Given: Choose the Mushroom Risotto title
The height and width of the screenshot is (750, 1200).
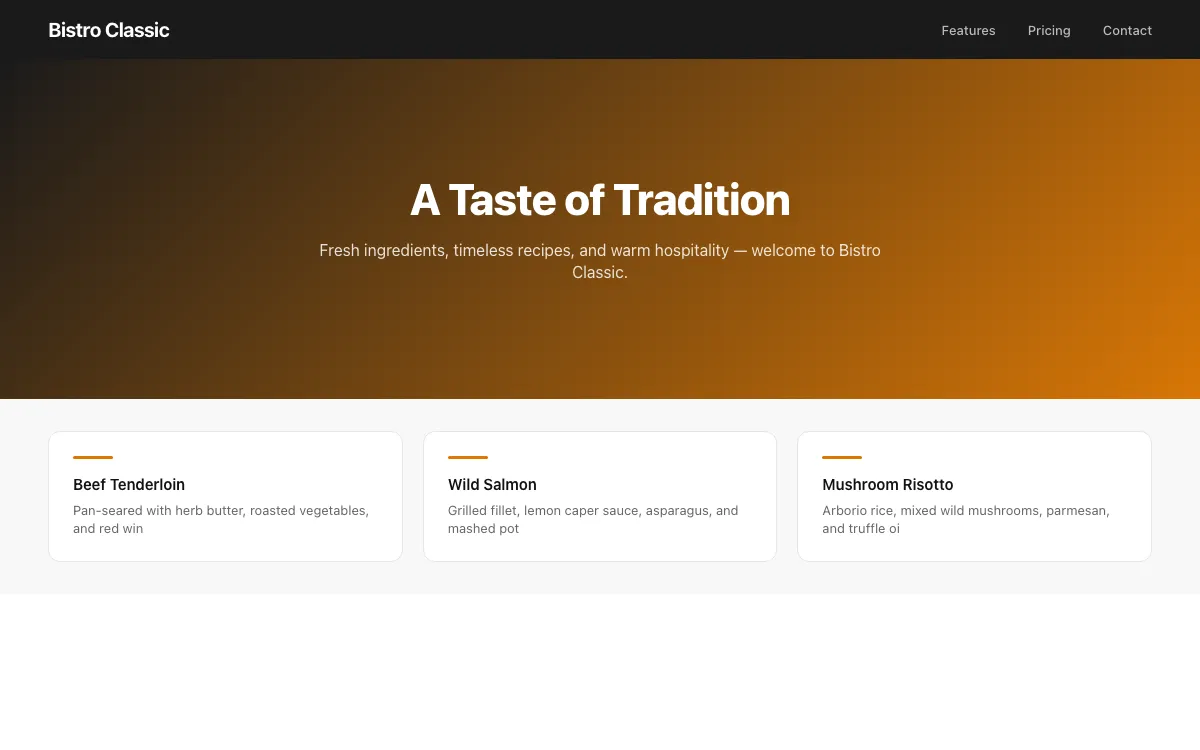Looking at the screenshot, I should tap(888, 485).
